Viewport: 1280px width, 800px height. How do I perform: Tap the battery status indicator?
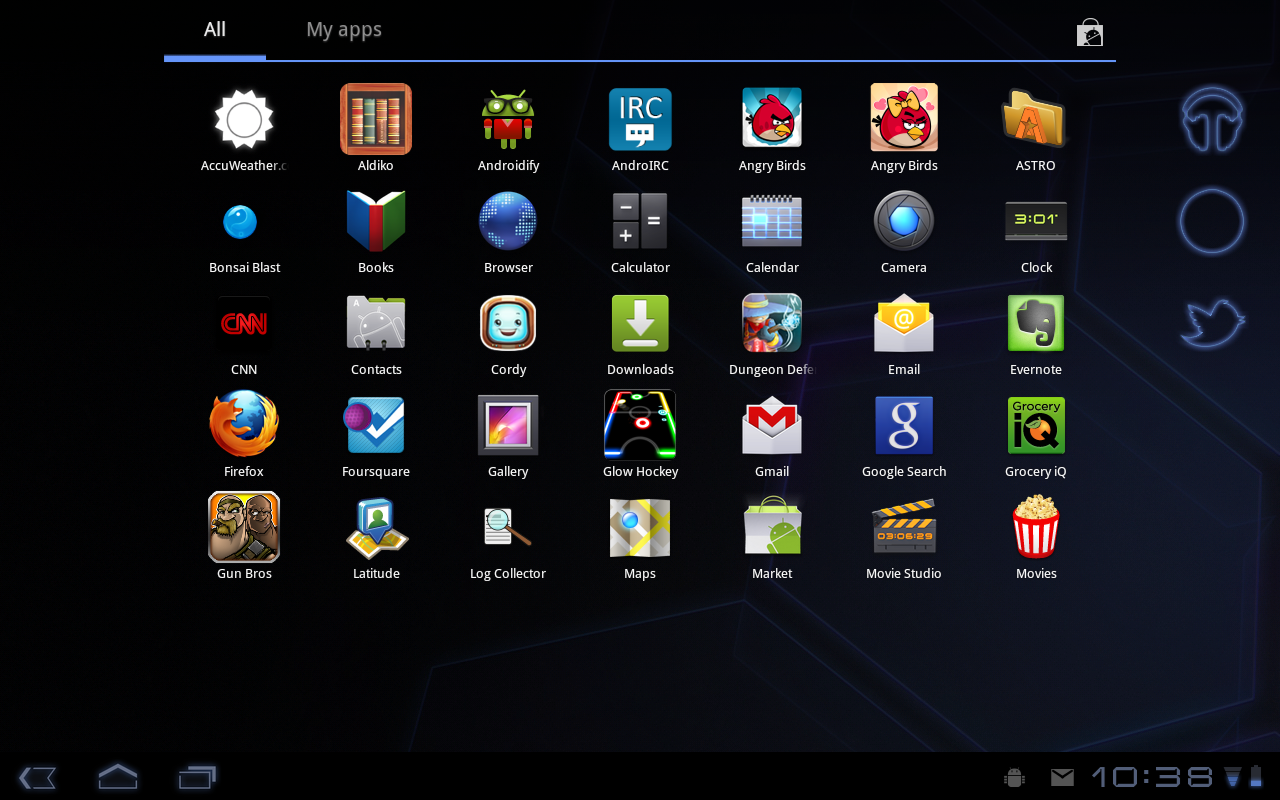coord(1257,776)
